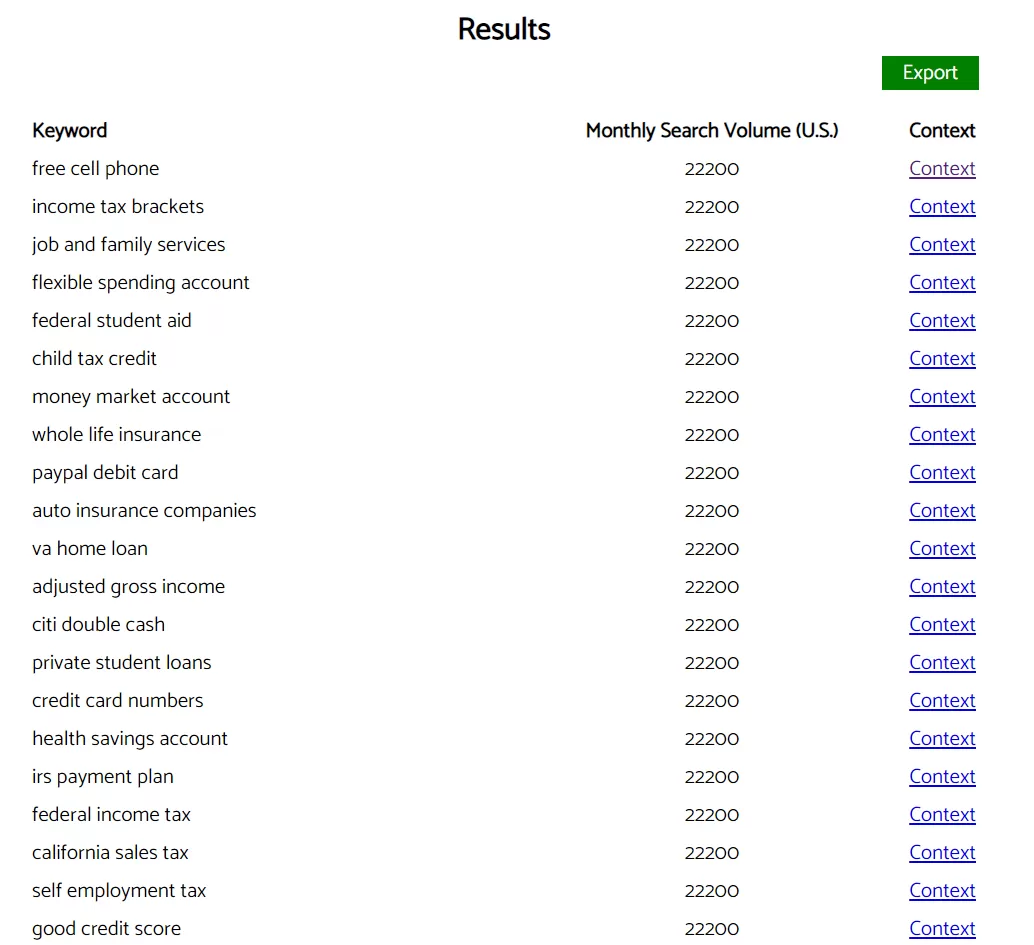
Task: Open Context link for adjusted gross income
Action: [942, 587]
